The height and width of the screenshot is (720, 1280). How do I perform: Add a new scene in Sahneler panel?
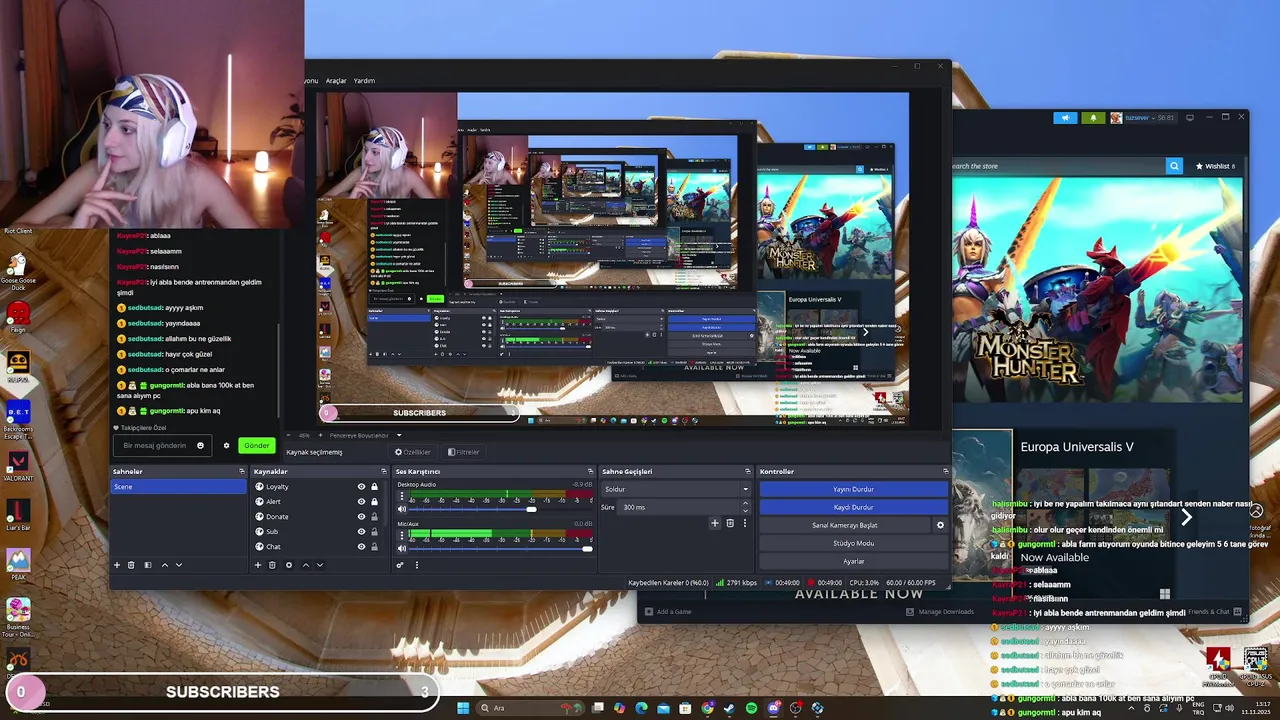(x=117, y=565)
